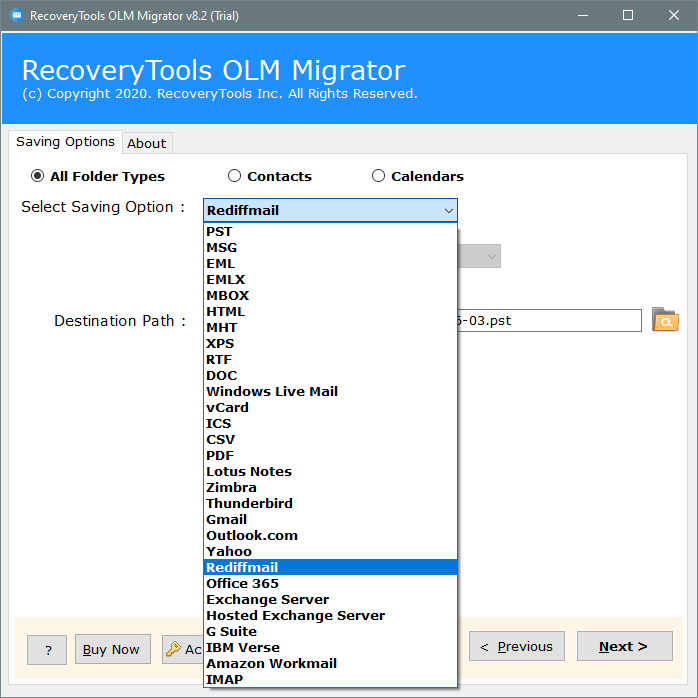Pick MBOX format in the dropdown list
The image size is (698, 698).
(330, 296)
